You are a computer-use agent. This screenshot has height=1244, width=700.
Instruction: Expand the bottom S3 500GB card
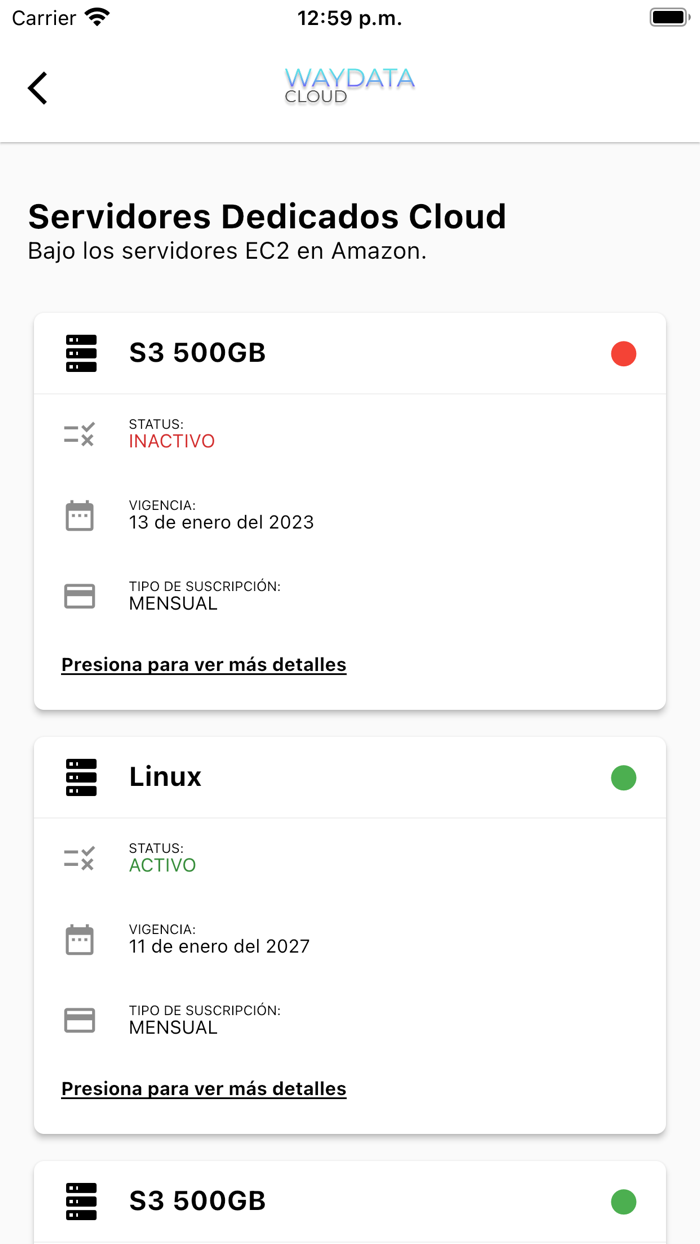tap(197, 1201)
